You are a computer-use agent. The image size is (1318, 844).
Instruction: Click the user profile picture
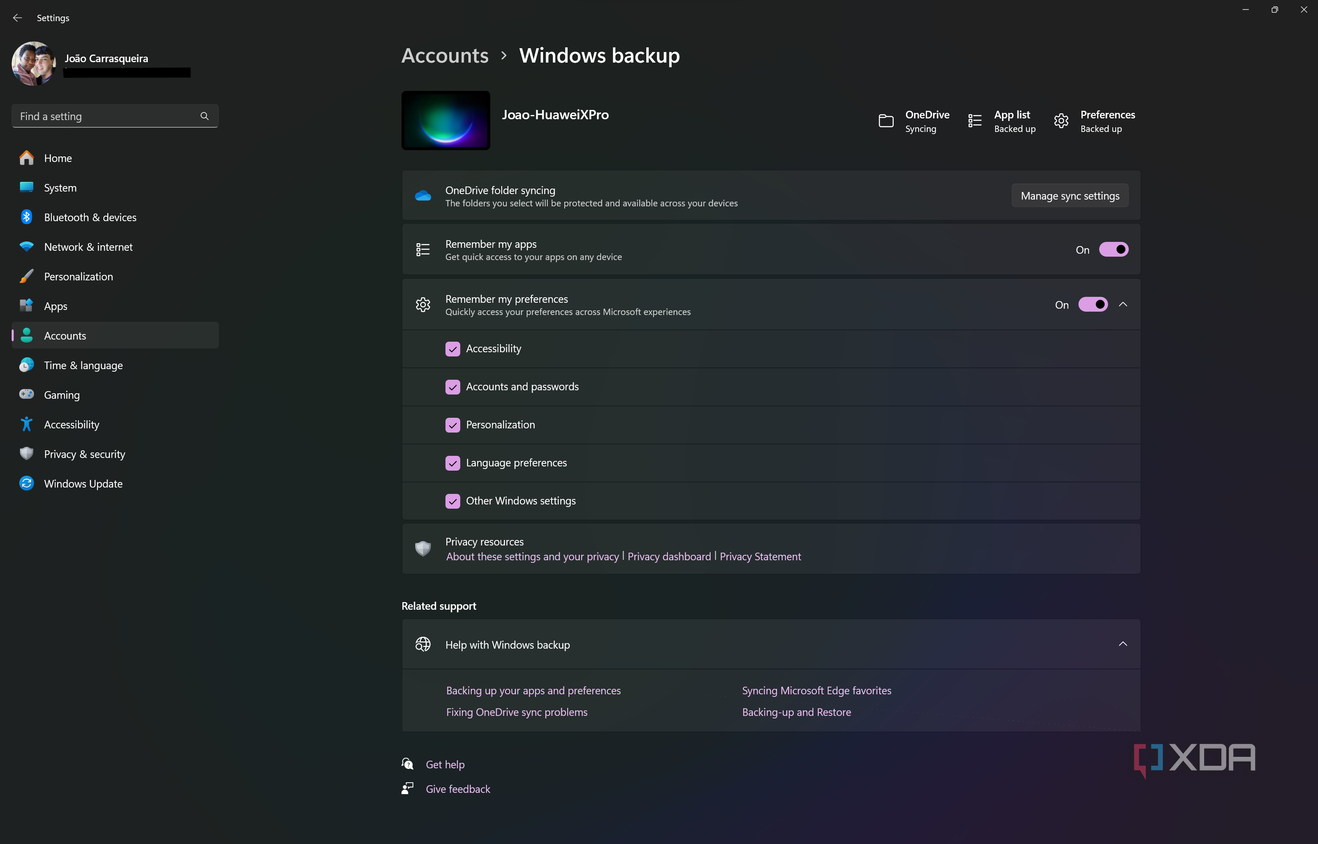tap(34, 64)
